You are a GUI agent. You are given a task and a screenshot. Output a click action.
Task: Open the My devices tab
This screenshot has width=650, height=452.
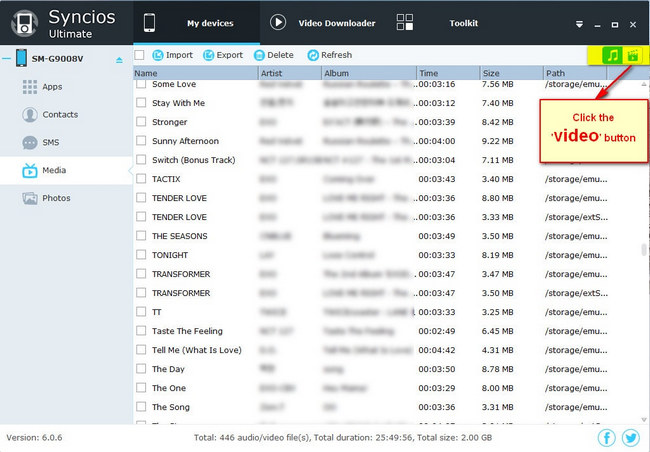click(x=196, y=22)
